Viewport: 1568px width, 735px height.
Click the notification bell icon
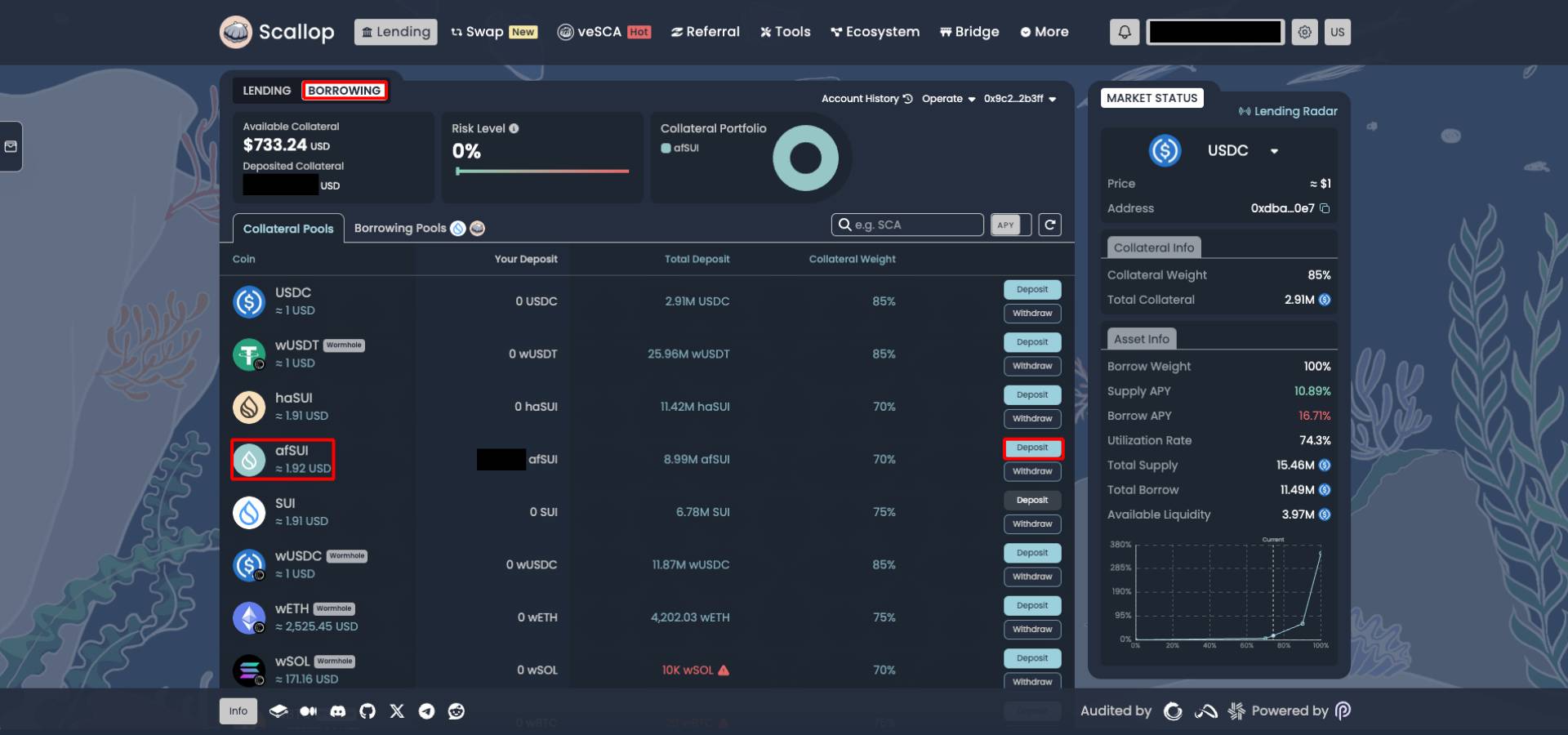tap(1125, 32)
